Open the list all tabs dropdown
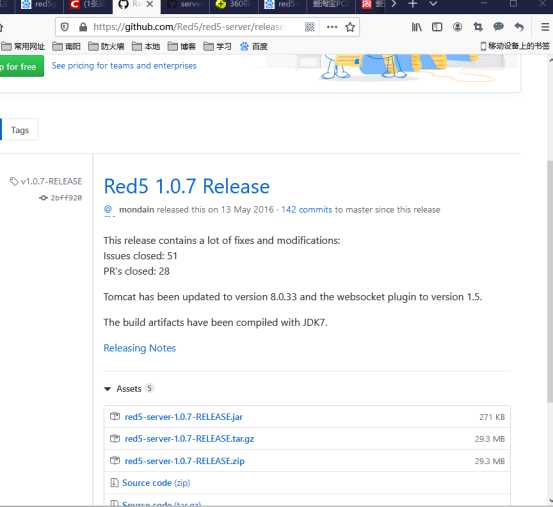 (x=433, y=4)
